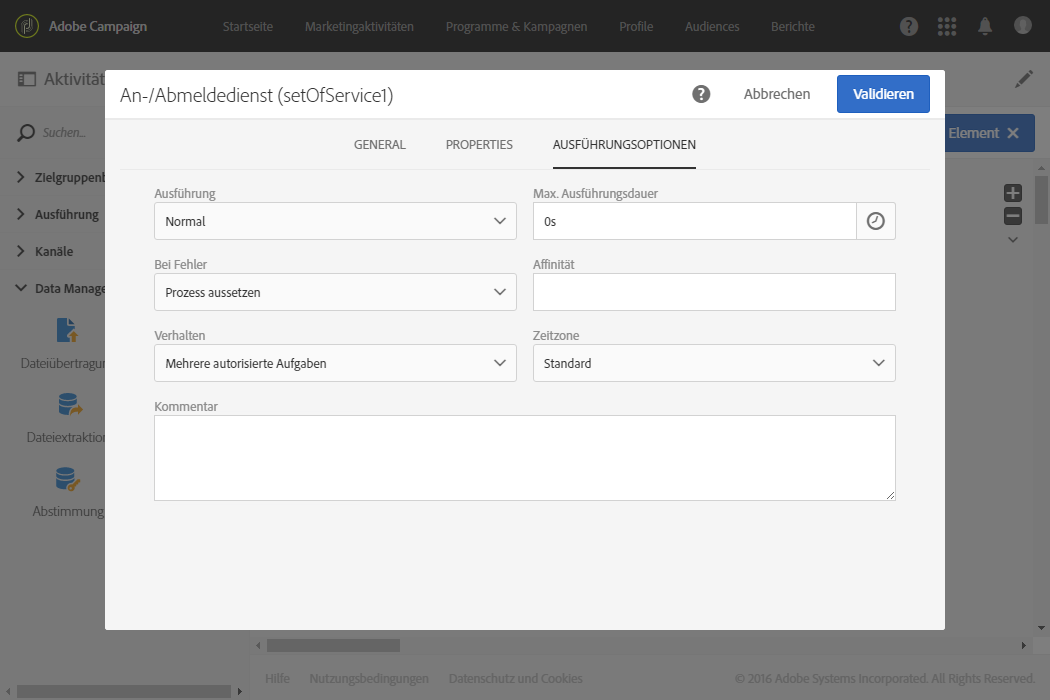Open the apps grid icon

947,26
